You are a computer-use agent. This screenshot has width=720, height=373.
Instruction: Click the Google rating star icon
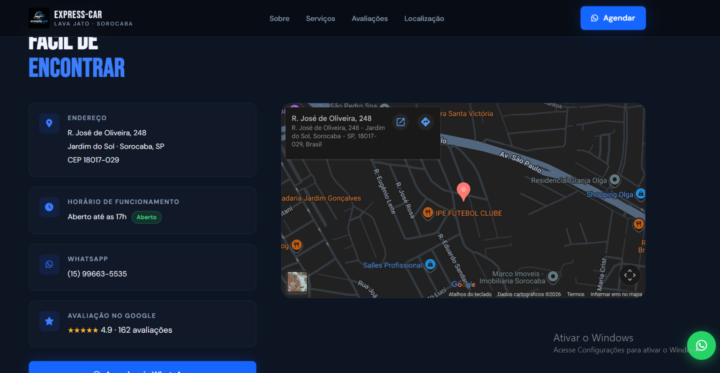pyautogui.click(x=49, y=321)
